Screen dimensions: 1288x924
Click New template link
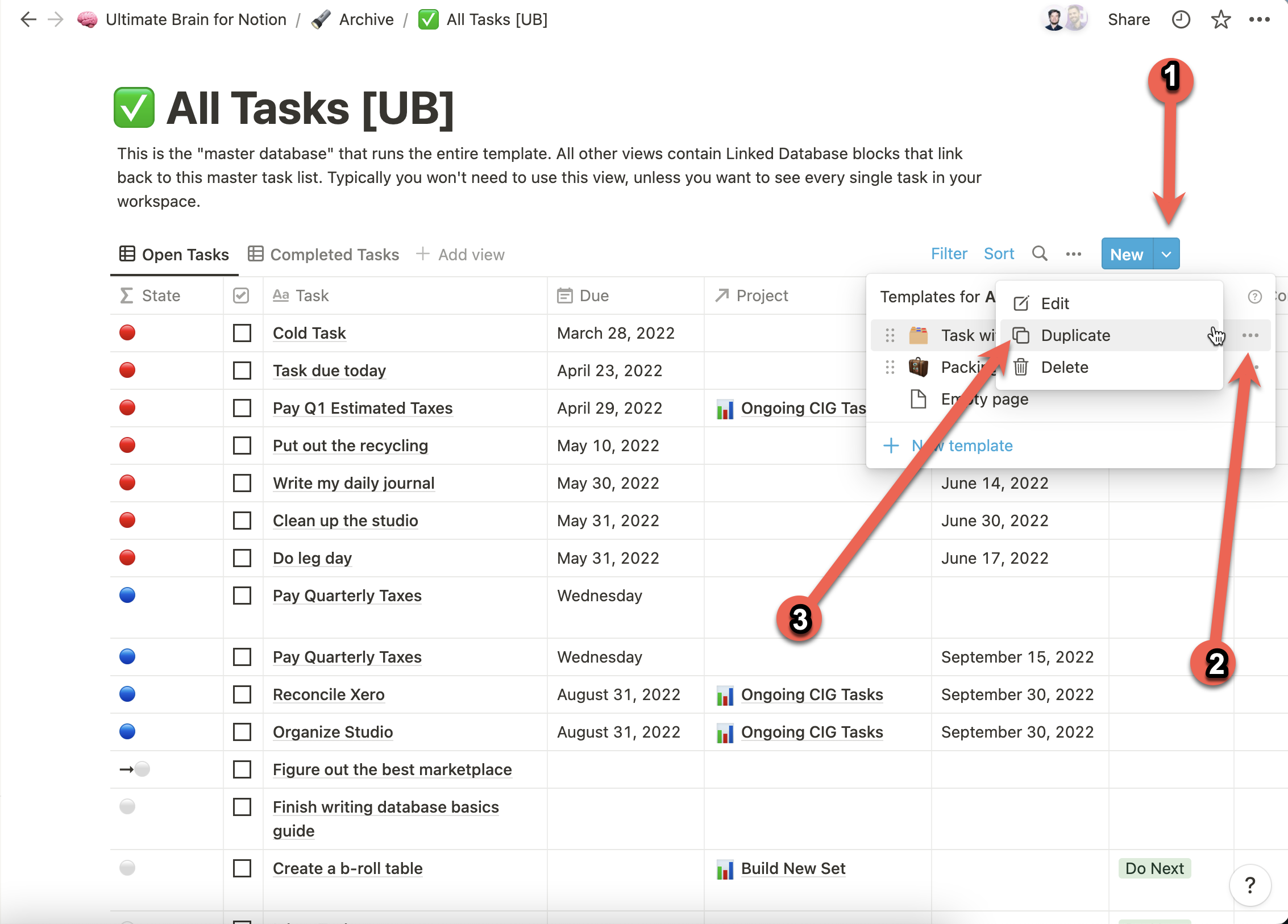click(948, 446)
